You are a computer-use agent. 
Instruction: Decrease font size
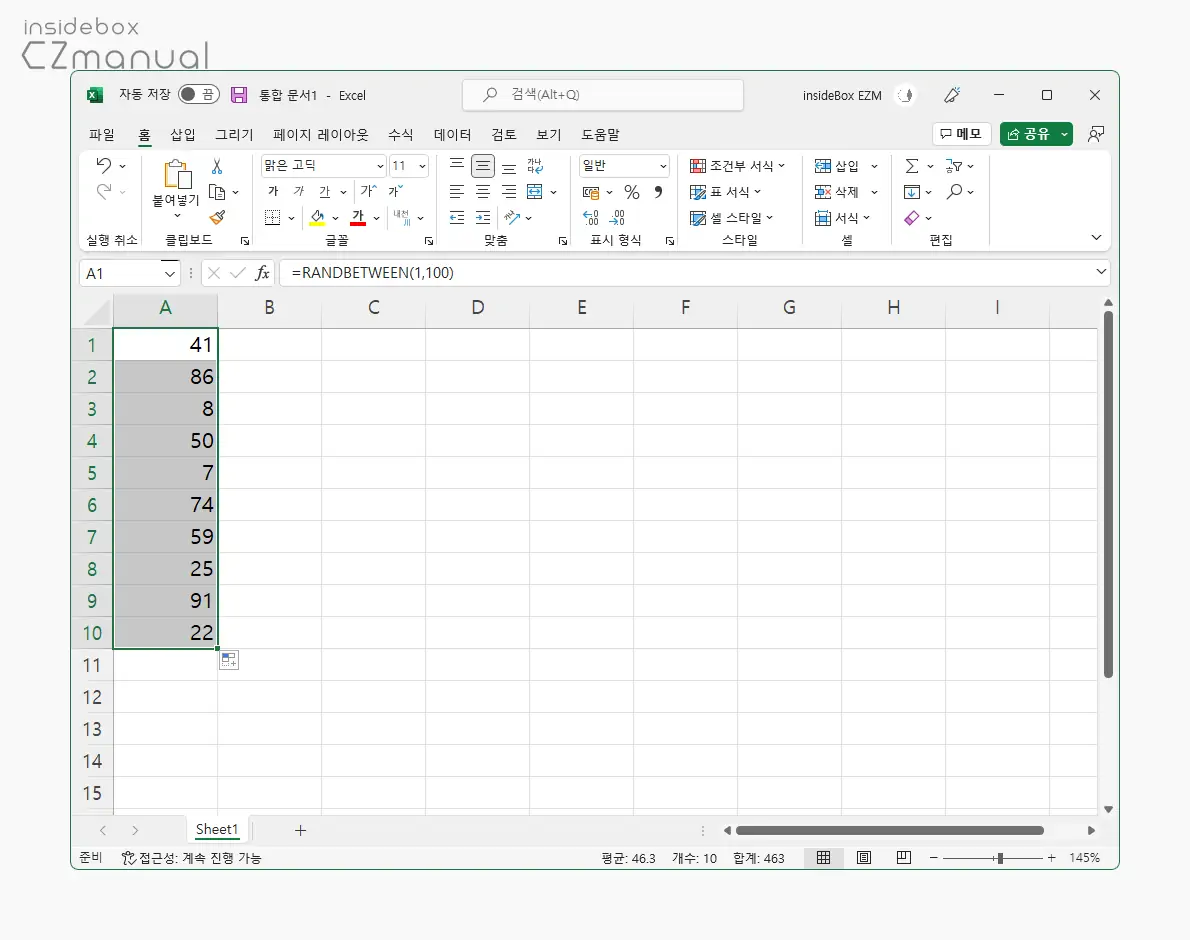click(x=395, y=191)
